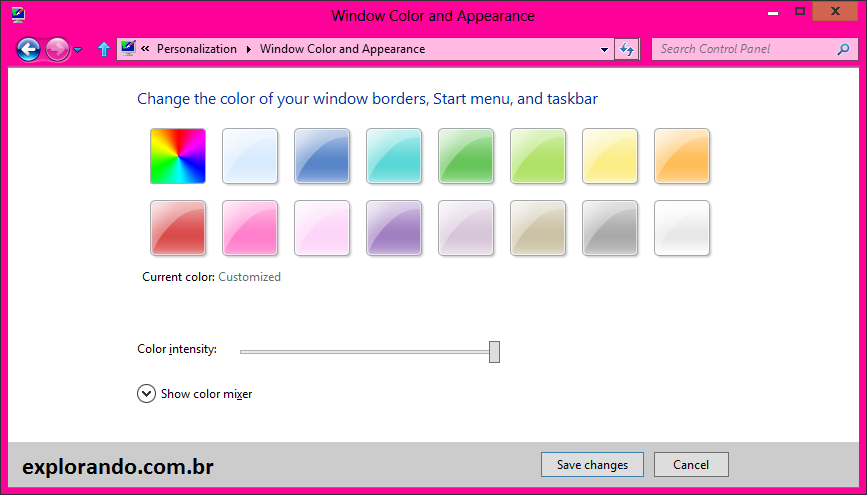Pick the green color swatch
Image resolution: width=867 pixels, height=495 pixels.
click(x=466, y=156)
